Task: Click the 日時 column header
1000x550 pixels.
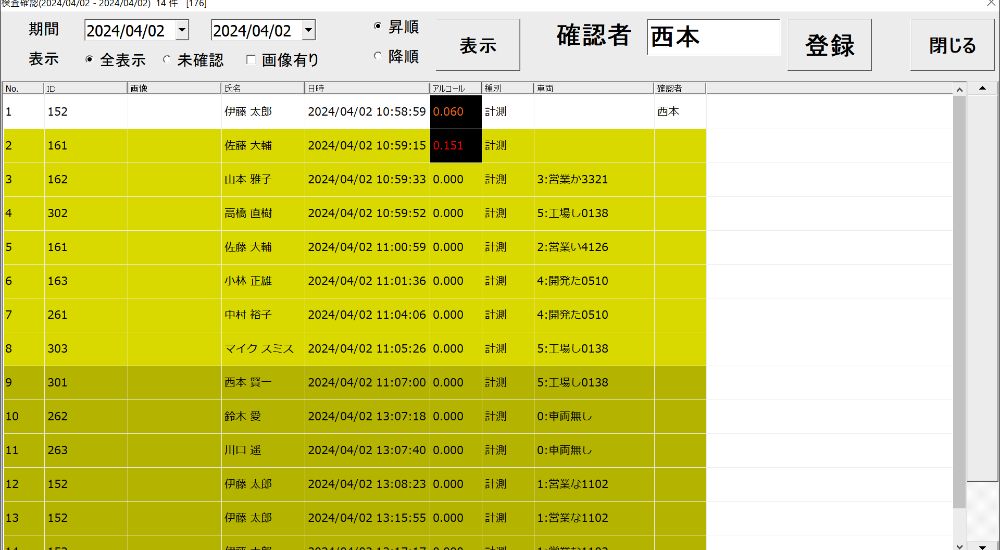Action: 367,89
